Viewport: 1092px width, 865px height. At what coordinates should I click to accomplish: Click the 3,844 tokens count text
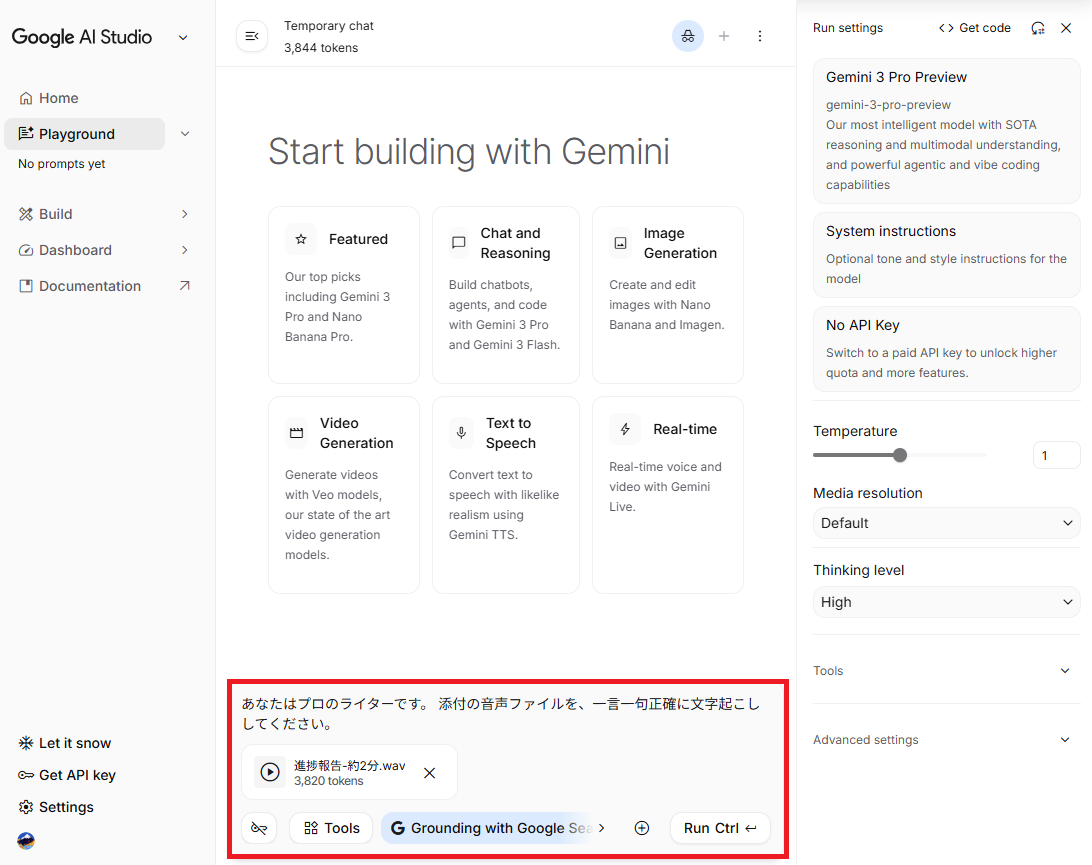(321, 48)
